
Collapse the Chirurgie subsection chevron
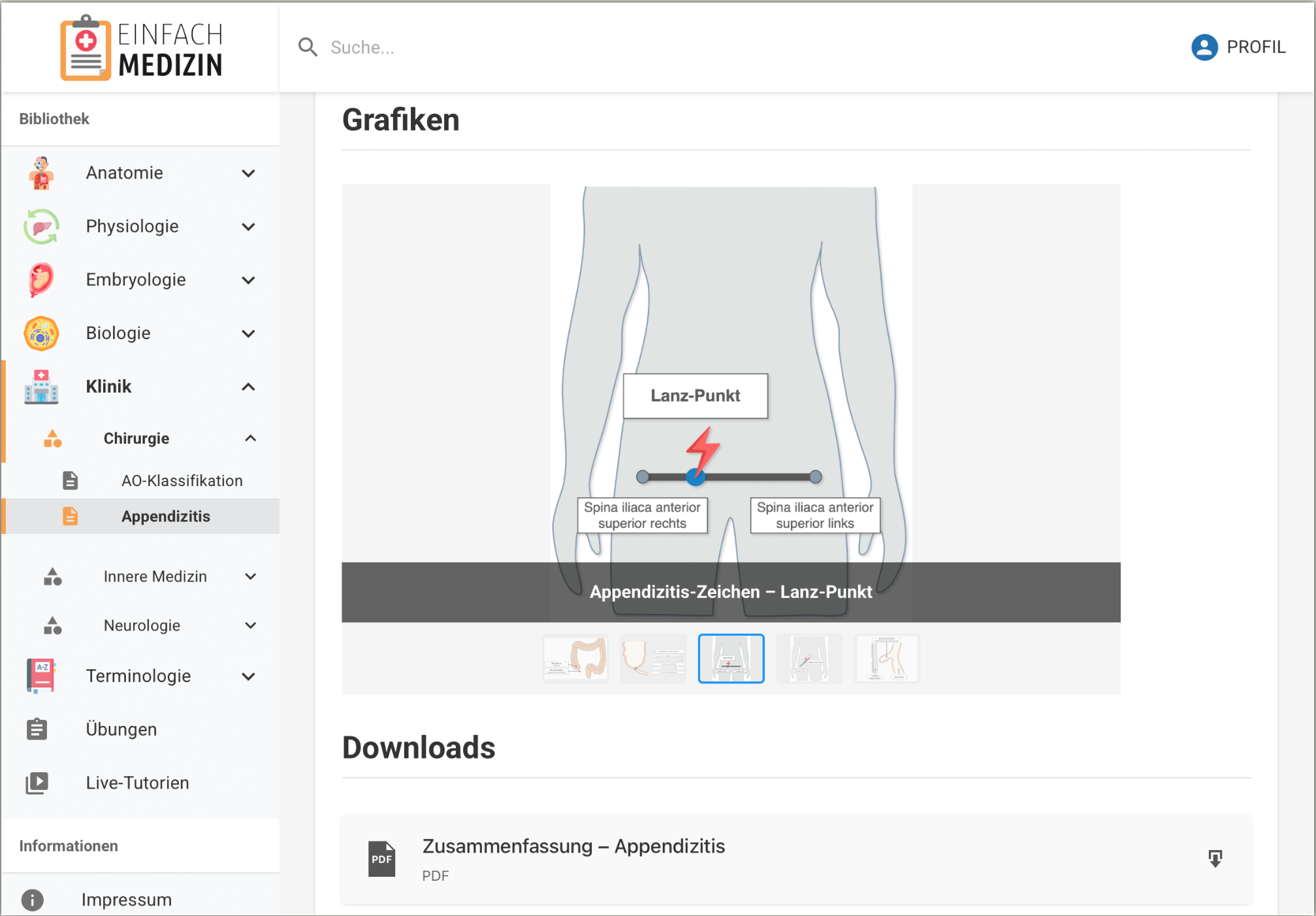pyautogui.click(x=250, y=438)
